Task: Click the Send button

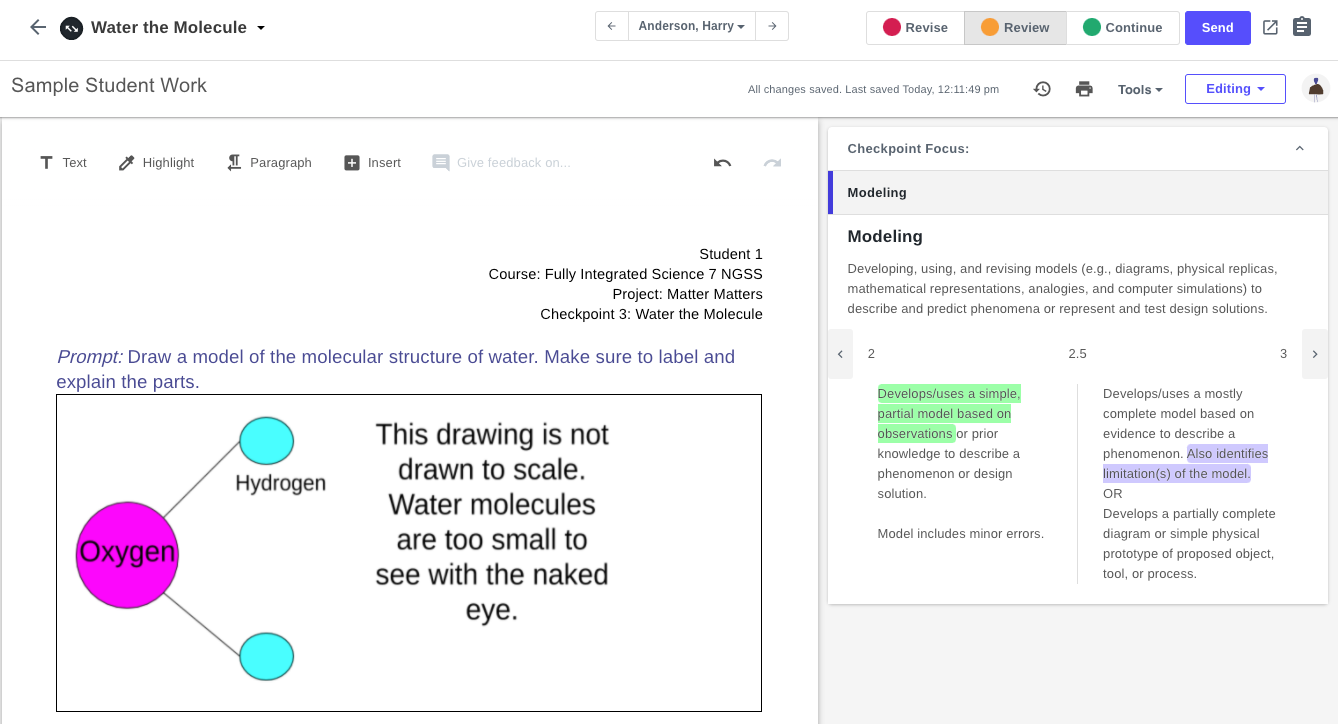Action: pos(1217,28)
